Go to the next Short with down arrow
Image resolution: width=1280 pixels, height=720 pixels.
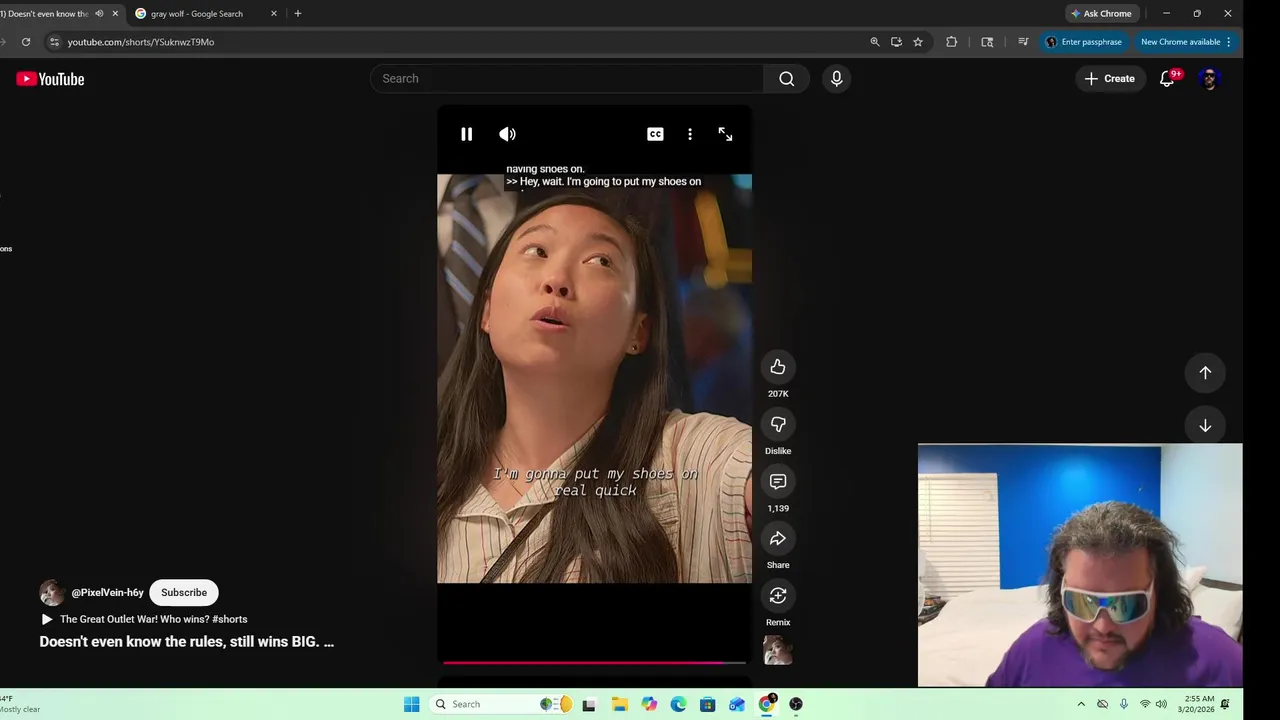click(1205, 425)
